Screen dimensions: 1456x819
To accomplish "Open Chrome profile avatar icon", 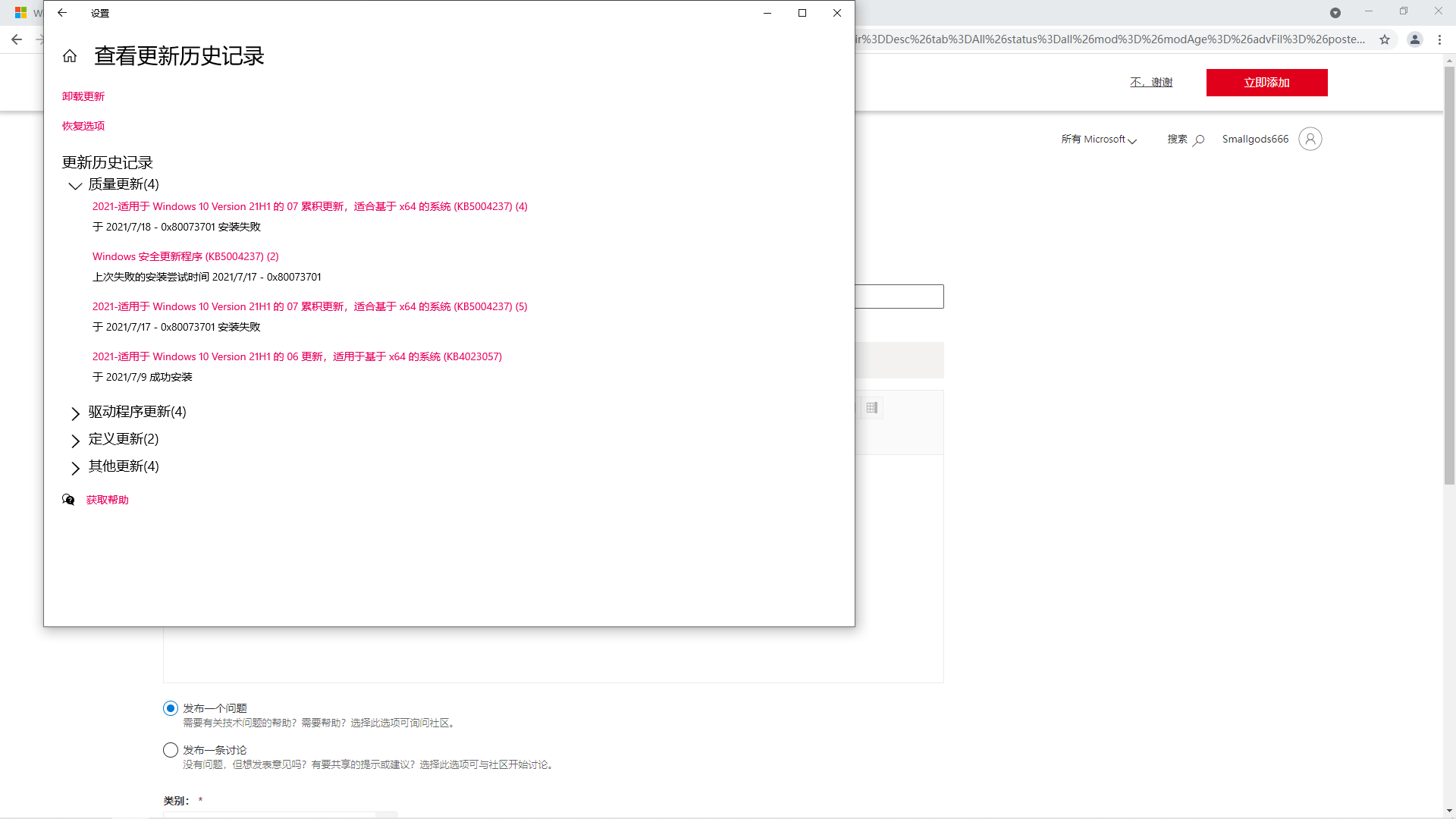I will point(1415,39).
